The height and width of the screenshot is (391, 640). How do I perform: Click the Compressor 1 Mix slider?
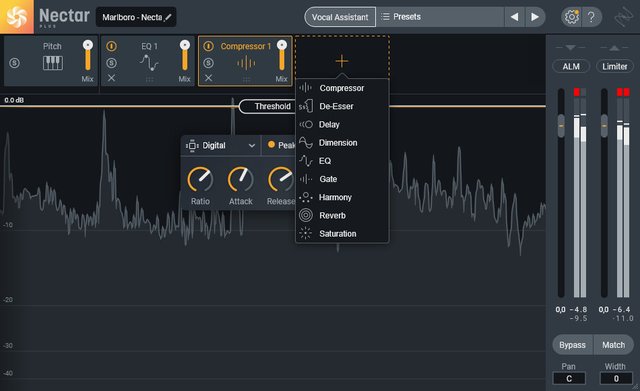coord(282,56)
